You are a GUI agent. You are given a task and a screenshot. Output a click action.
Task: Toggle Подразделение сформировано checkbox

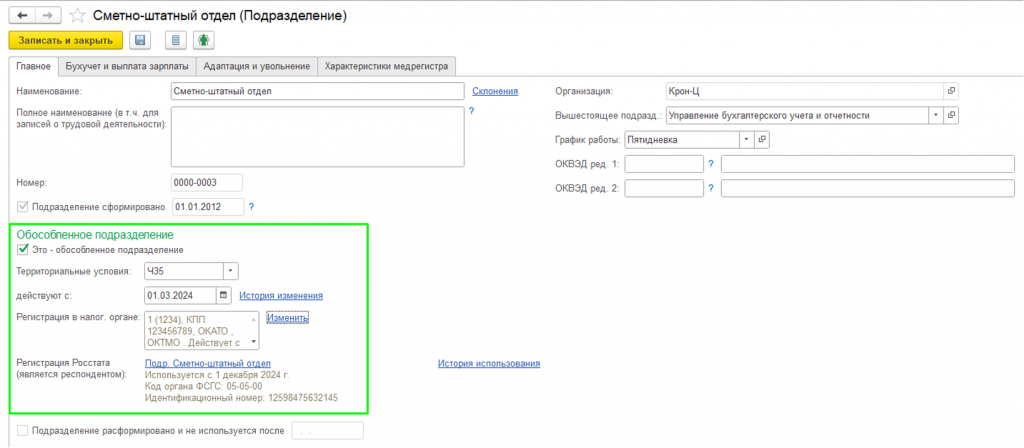23,207
